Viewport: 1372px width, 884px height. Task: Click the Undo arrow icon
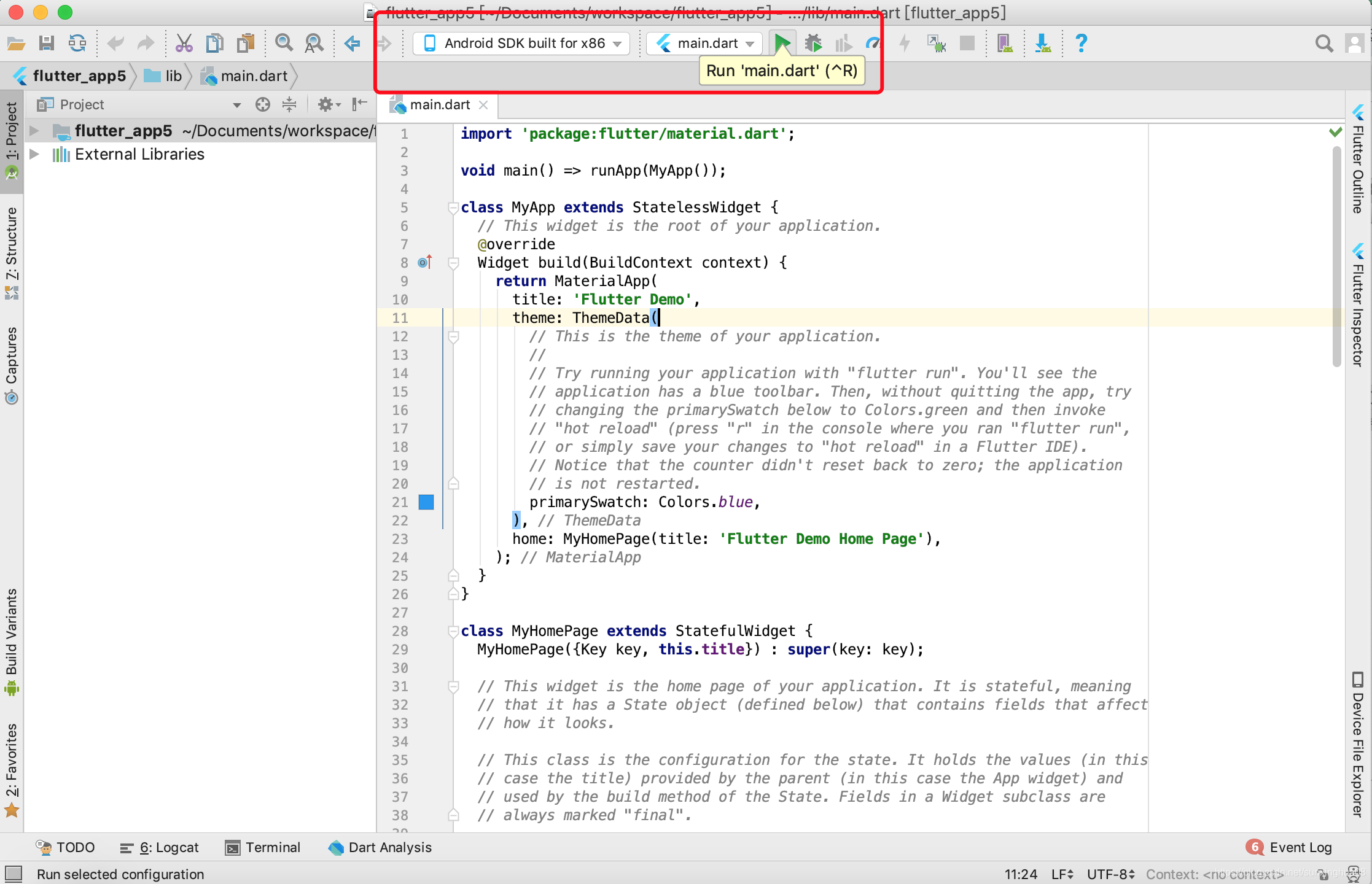coord(115,43)
